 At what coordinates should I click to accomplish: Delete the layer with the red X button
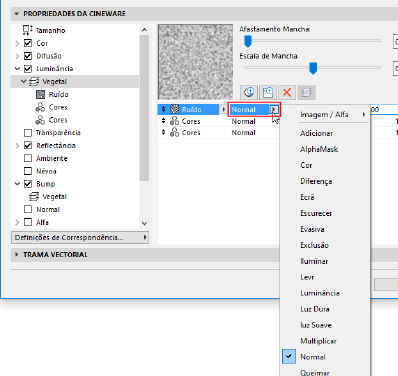[x=287, y=92]
